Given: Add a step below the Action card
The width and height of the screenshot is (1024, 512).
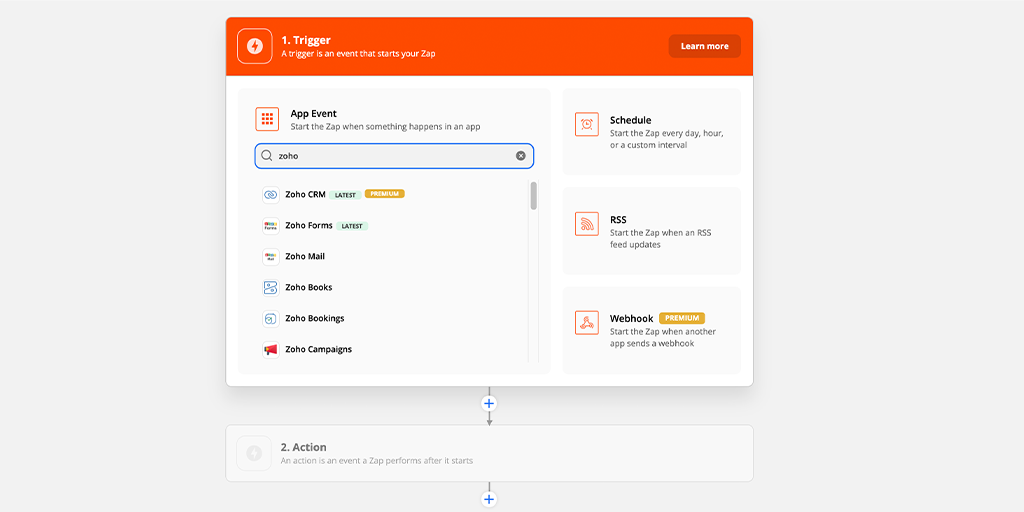Looking at the screenshot, I should tap(489, 500).
